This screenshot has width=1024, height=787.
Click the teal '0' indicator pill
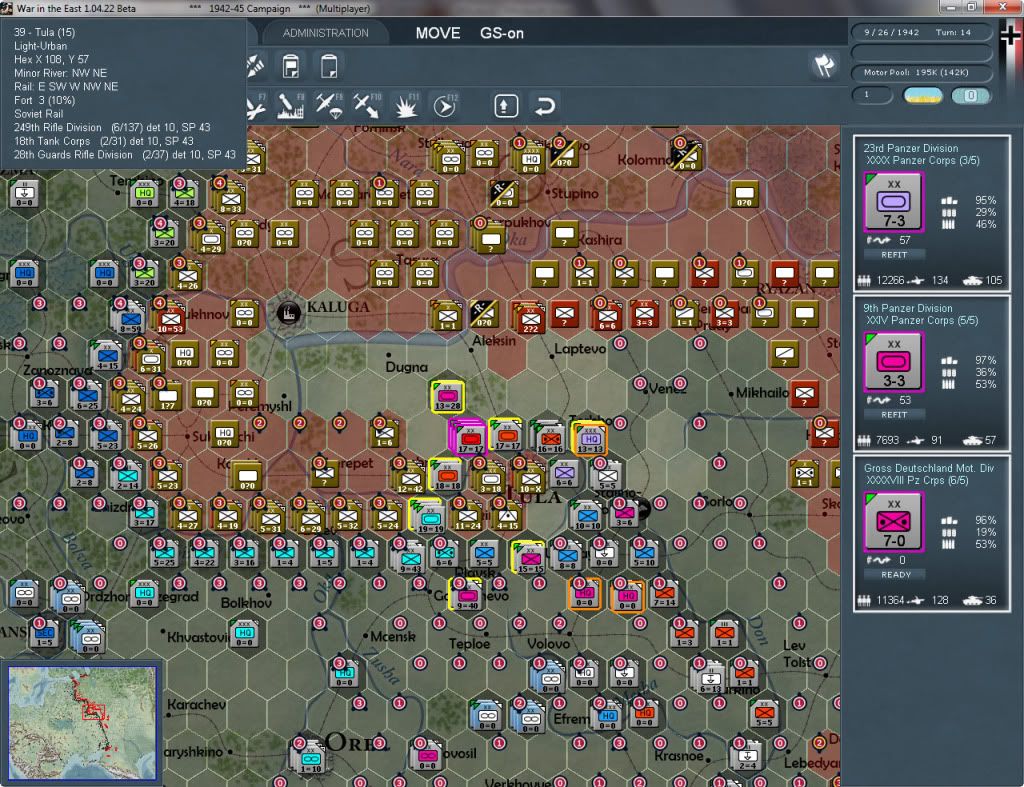[971, 96]
